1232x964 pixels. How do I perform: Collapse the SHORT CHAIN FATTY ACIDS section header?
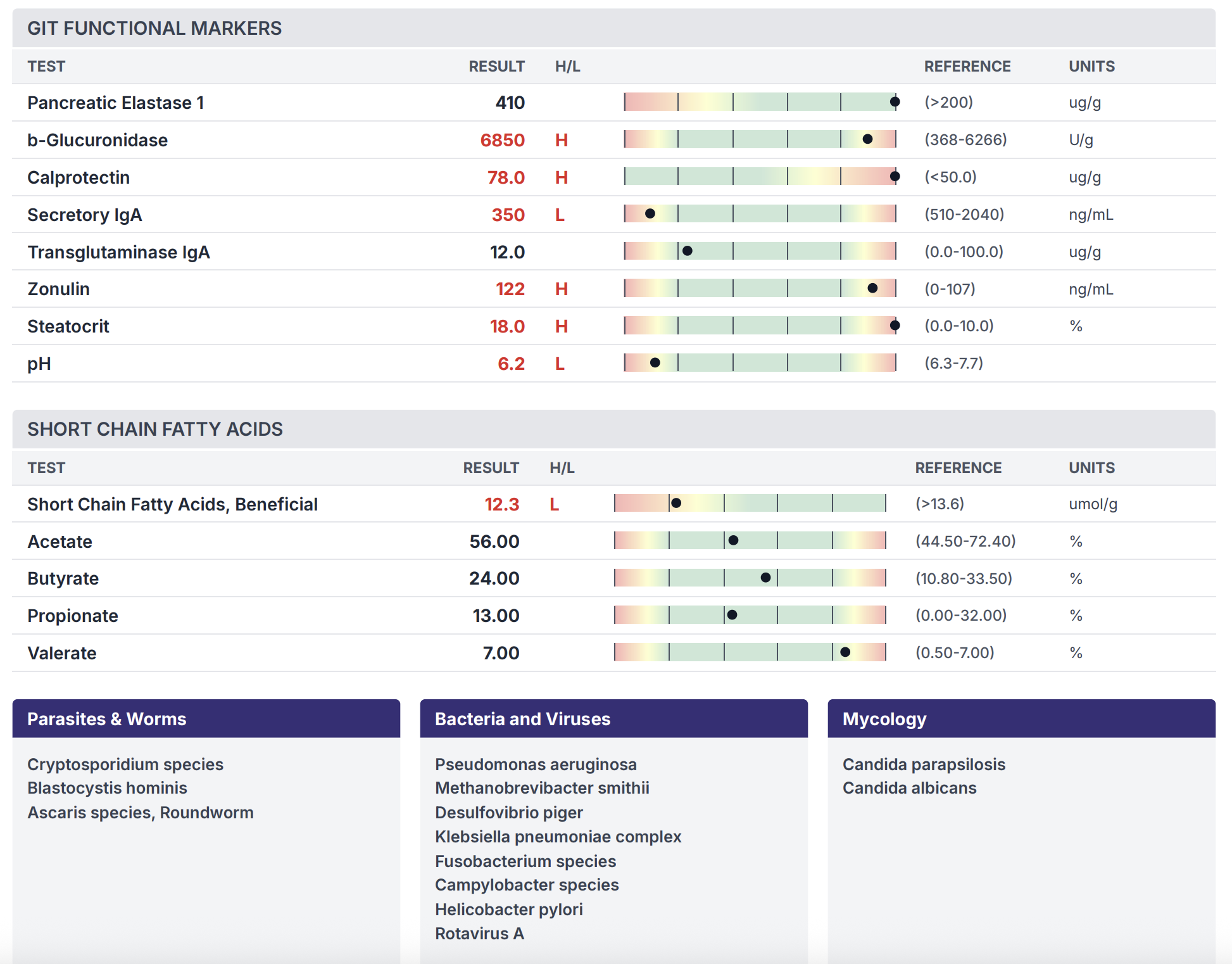click(154, 429)
